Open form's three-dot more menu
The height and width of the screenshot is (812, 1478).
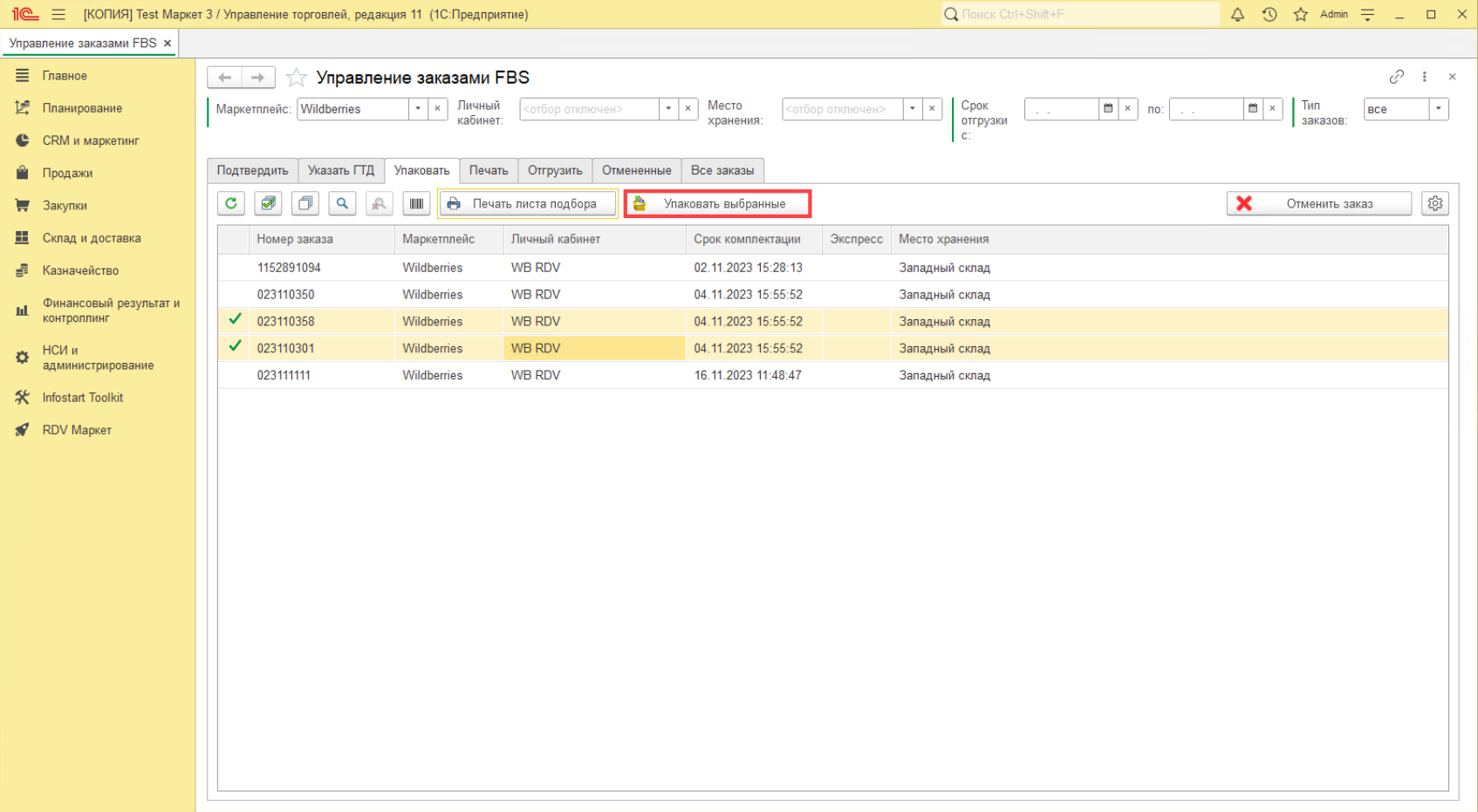point(1425,77)
